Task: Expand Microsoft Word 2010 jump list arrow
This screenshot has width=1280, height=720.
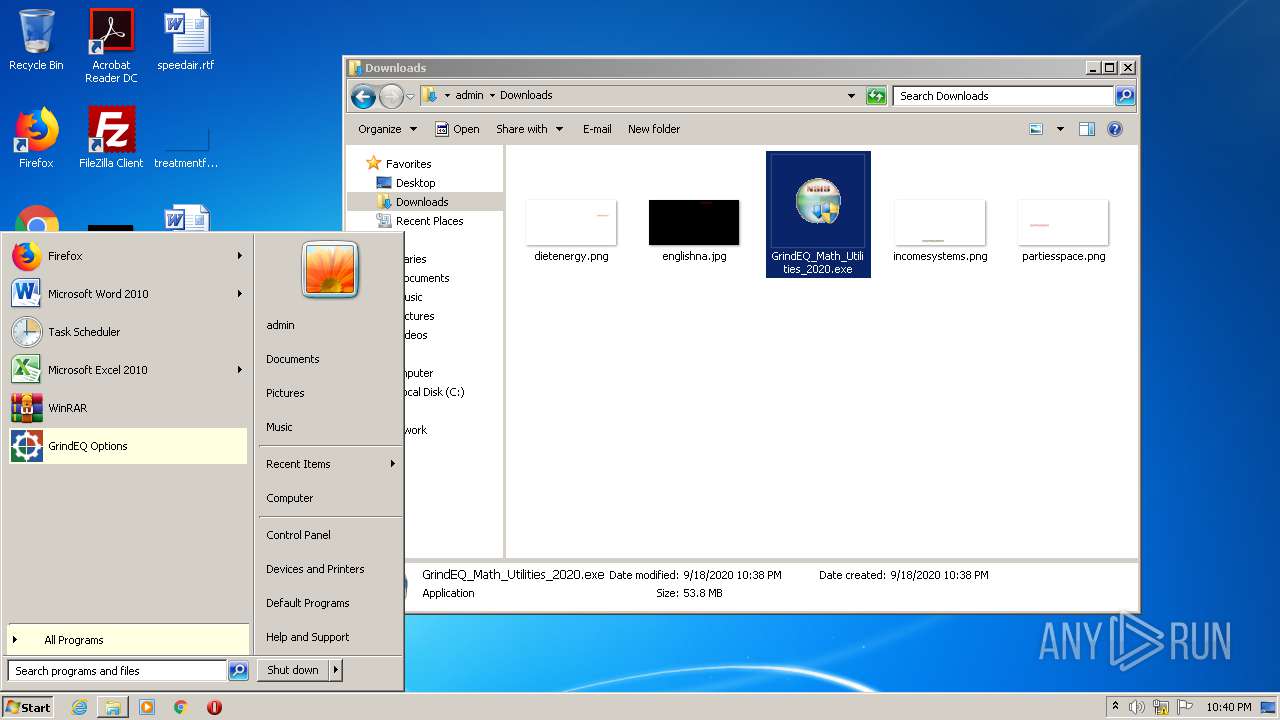Action: [x=239, y=294]
